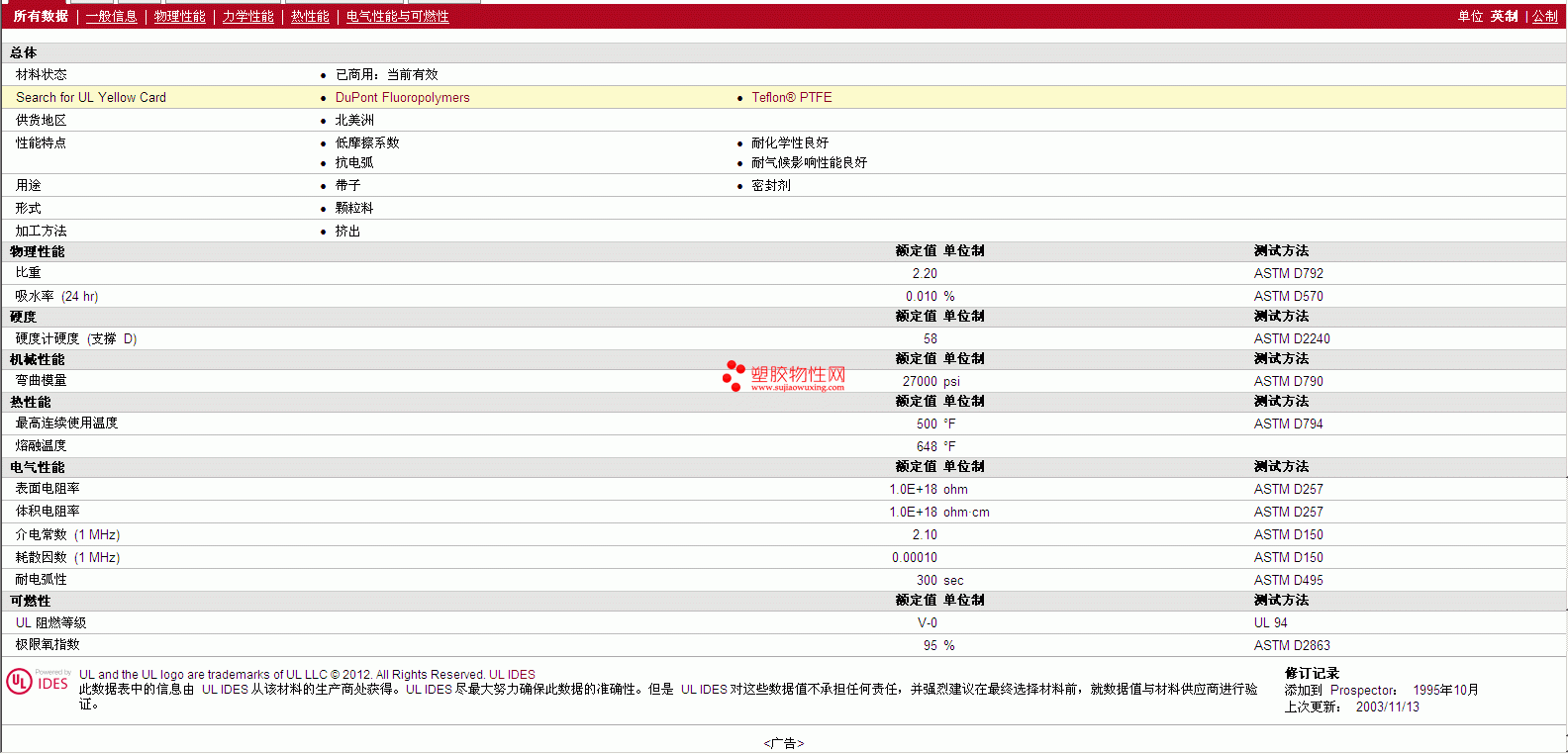Viewport: 1568px width, 754px height.
Task: Open the 电气性能与可燃性 tab
Action: [398, 17]
